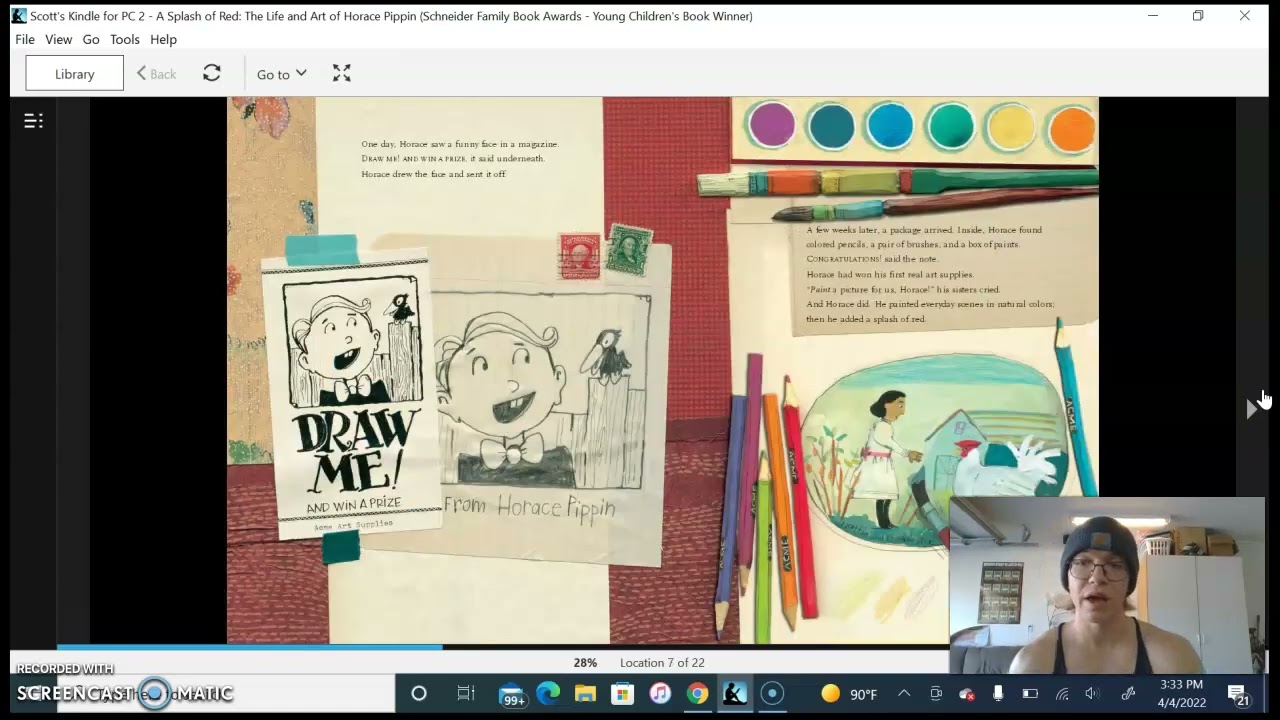Minimize the Kindle window

coord(1153,16)
